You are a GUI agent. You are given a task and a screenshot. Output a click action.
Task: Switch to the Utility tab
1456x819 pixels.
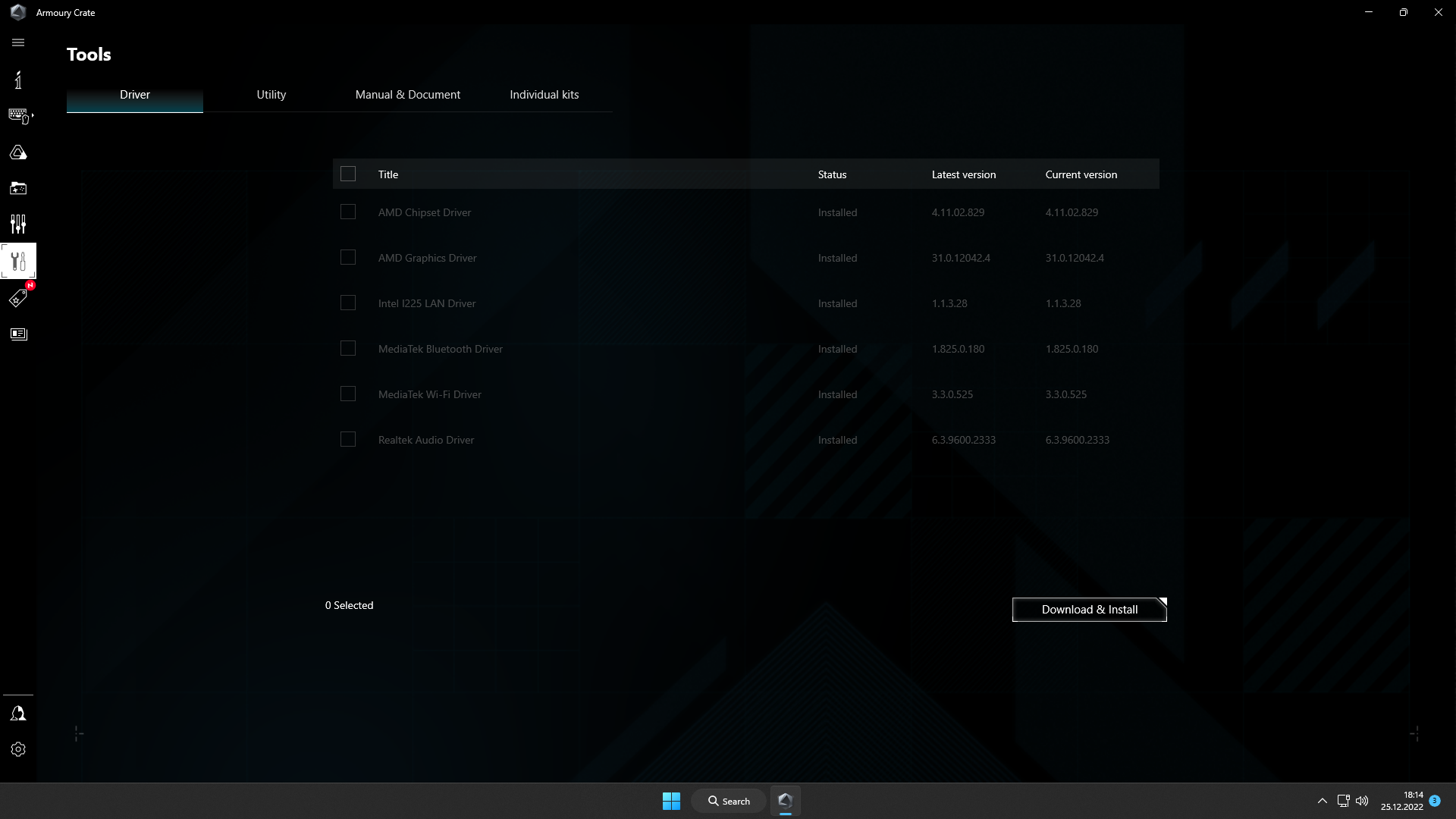271,94
